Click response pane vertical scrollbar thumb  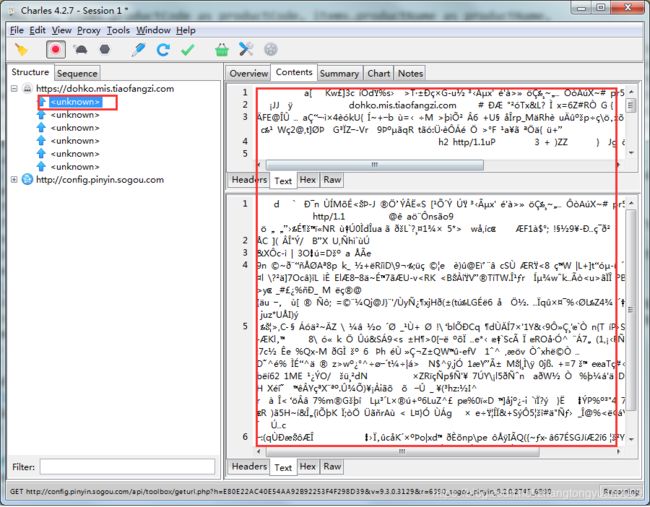[631, 310]
